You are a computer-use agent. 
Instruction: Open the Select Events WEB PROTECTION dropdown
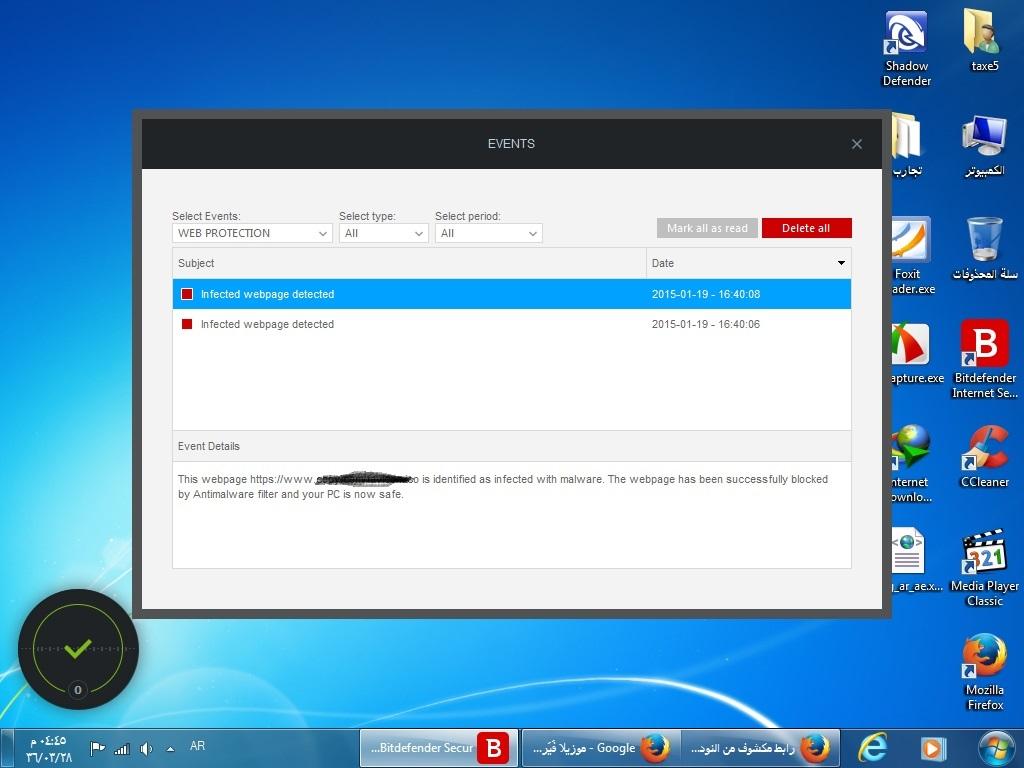[x=253, y=233]
